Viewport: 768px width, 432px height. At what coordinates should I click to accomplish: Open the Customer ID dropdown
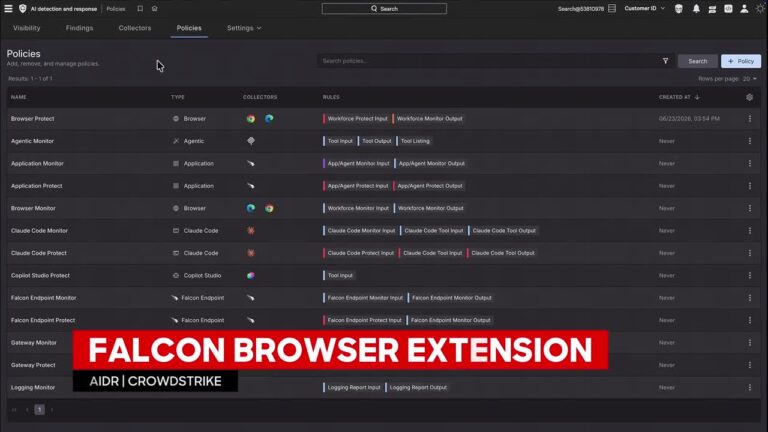pos(645,9)
